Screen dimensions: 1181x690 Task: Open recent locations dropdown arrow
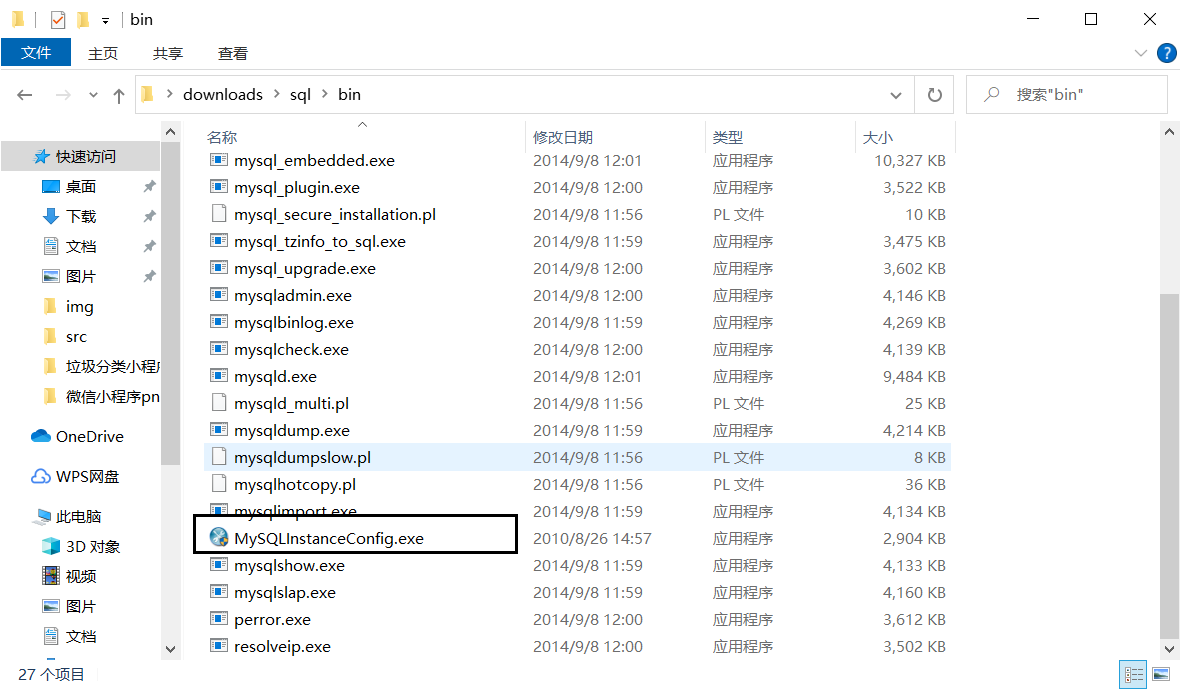(x=93, y=95)
